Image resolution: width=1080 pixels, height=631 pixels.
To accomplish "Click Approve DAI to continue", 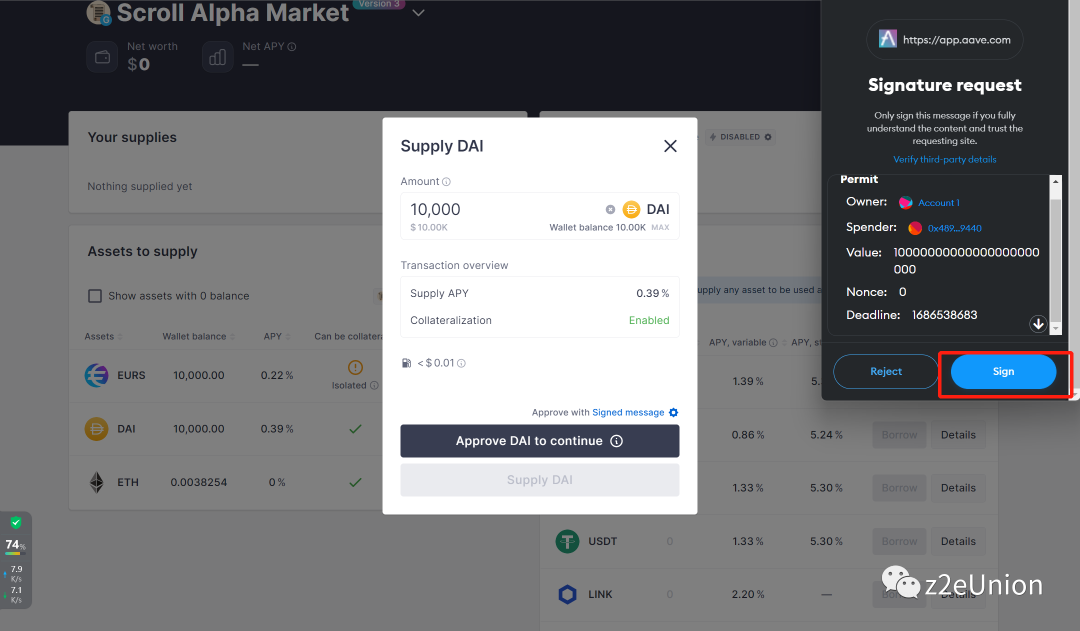I will (x=539, y=441).
